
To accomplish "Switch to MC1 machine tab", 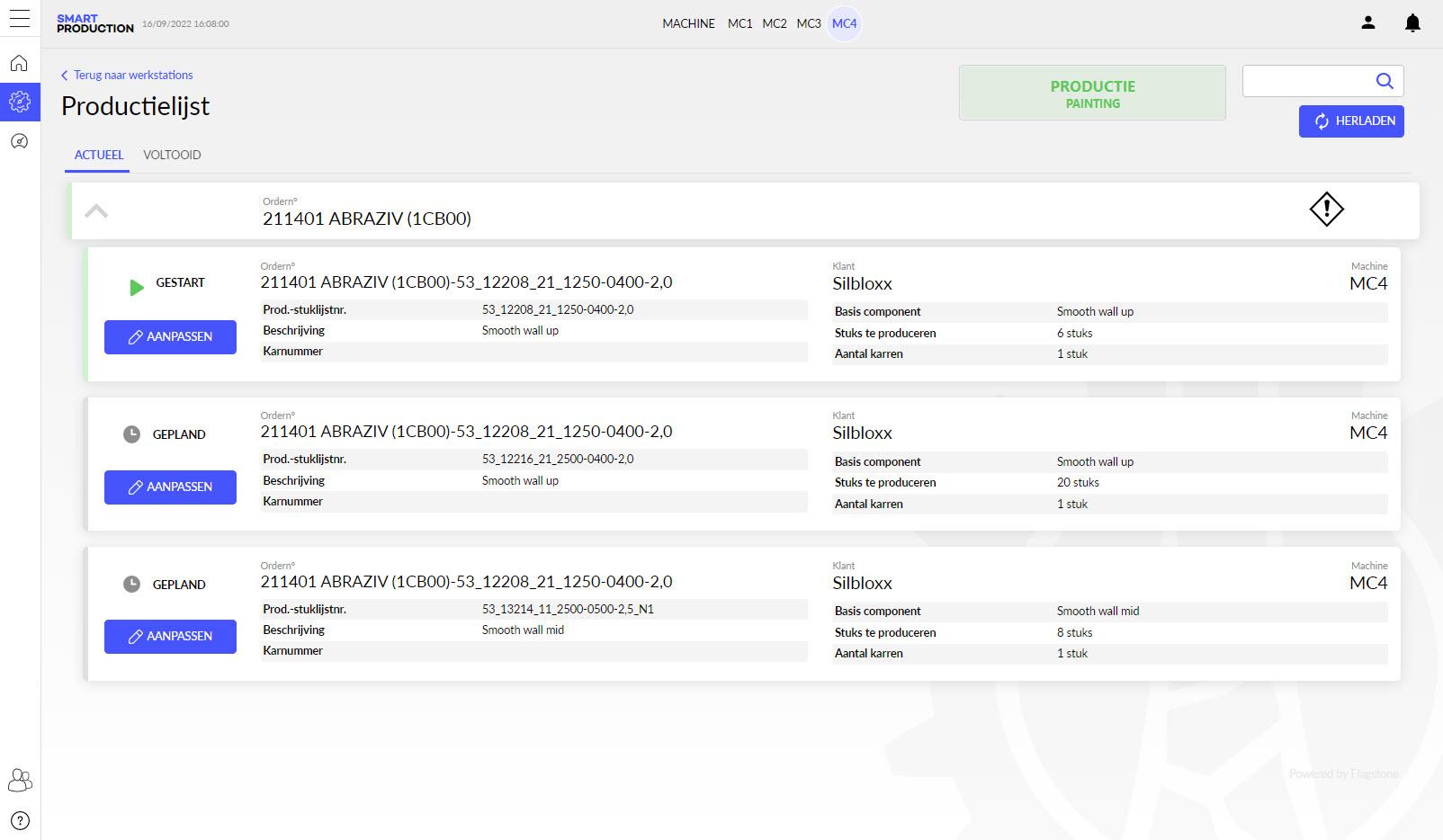I will tap(739, 23).
